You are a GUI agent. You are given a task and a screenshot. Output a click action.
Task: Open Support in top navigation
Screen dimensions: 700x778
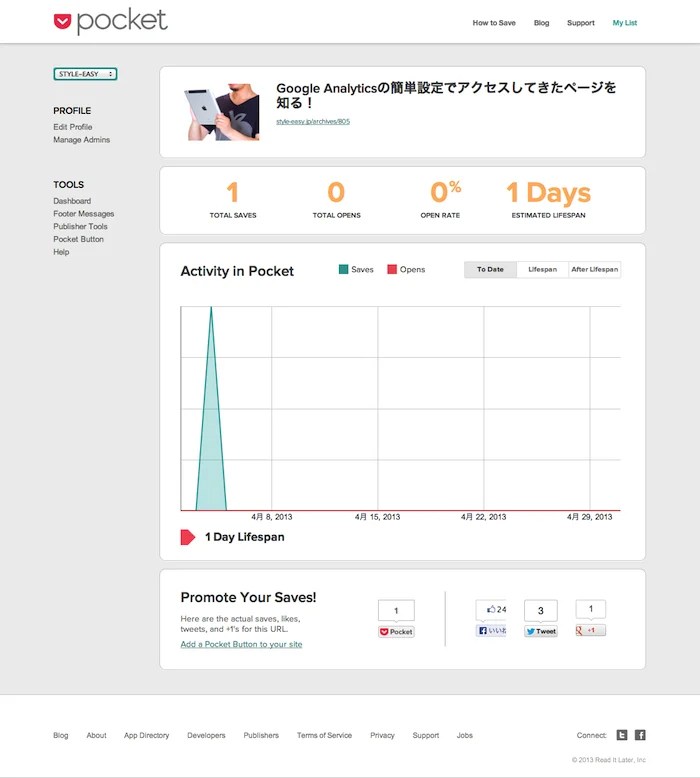(x=580, y=23)
